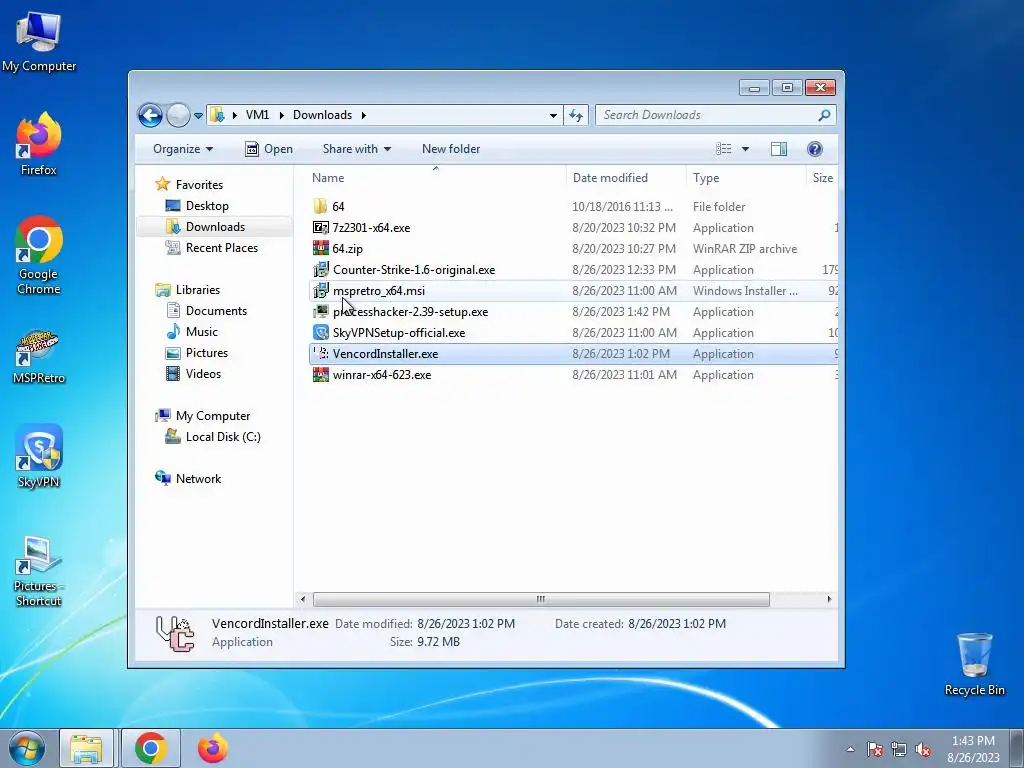Click the Open toolbar button
Image resolution: width=1024 pixels, height=768 pixels.
click(x=268, y=149)
